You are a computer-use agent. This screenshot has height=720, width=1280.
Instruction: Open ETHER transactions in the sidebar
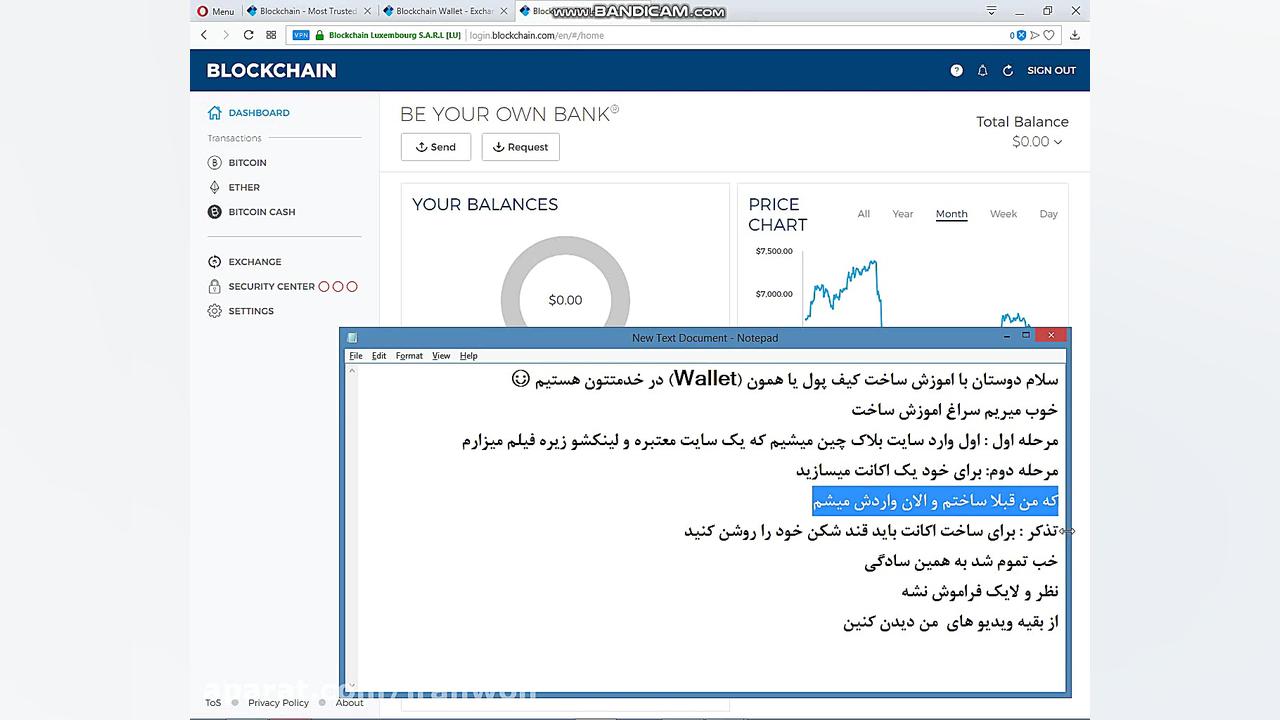pyautogui.click(x=244, y=187)
